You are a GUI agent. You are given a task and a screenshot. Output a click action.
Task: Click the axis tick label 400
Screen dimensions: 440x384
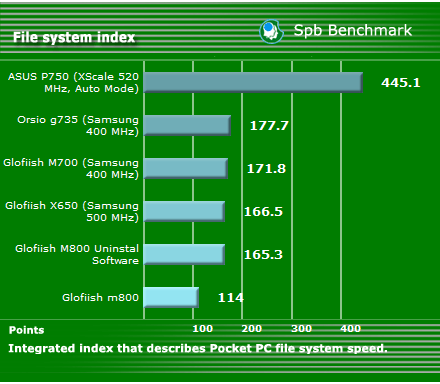[351, 329]
